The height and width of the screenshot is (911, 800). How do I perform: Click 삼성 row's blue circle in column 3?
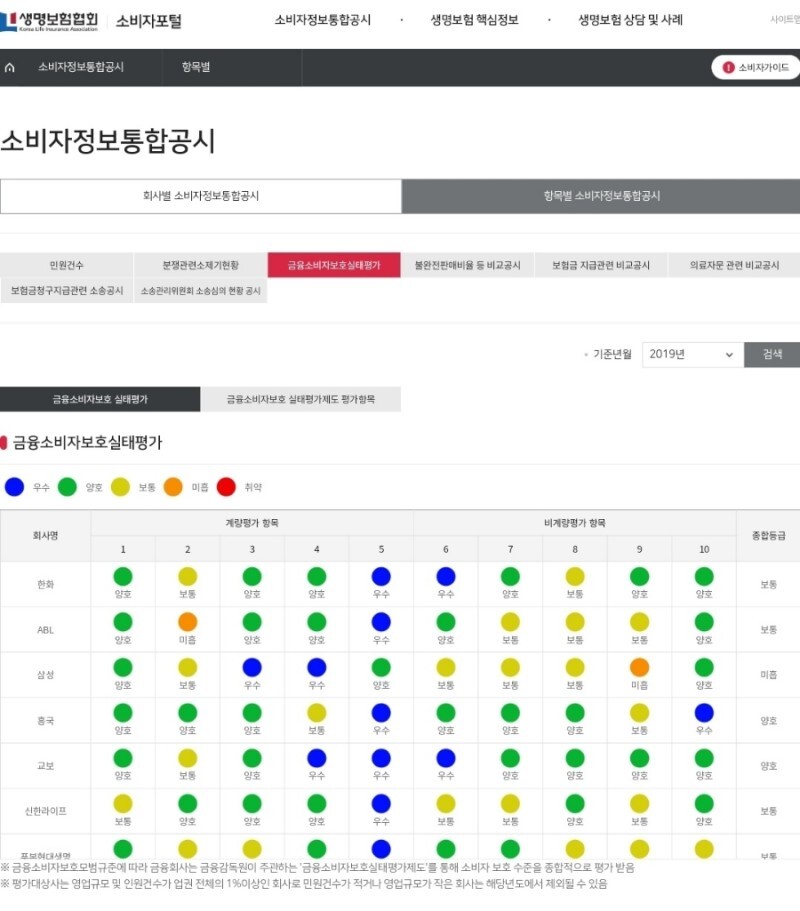pyautogui.click(x=252, y=667)
